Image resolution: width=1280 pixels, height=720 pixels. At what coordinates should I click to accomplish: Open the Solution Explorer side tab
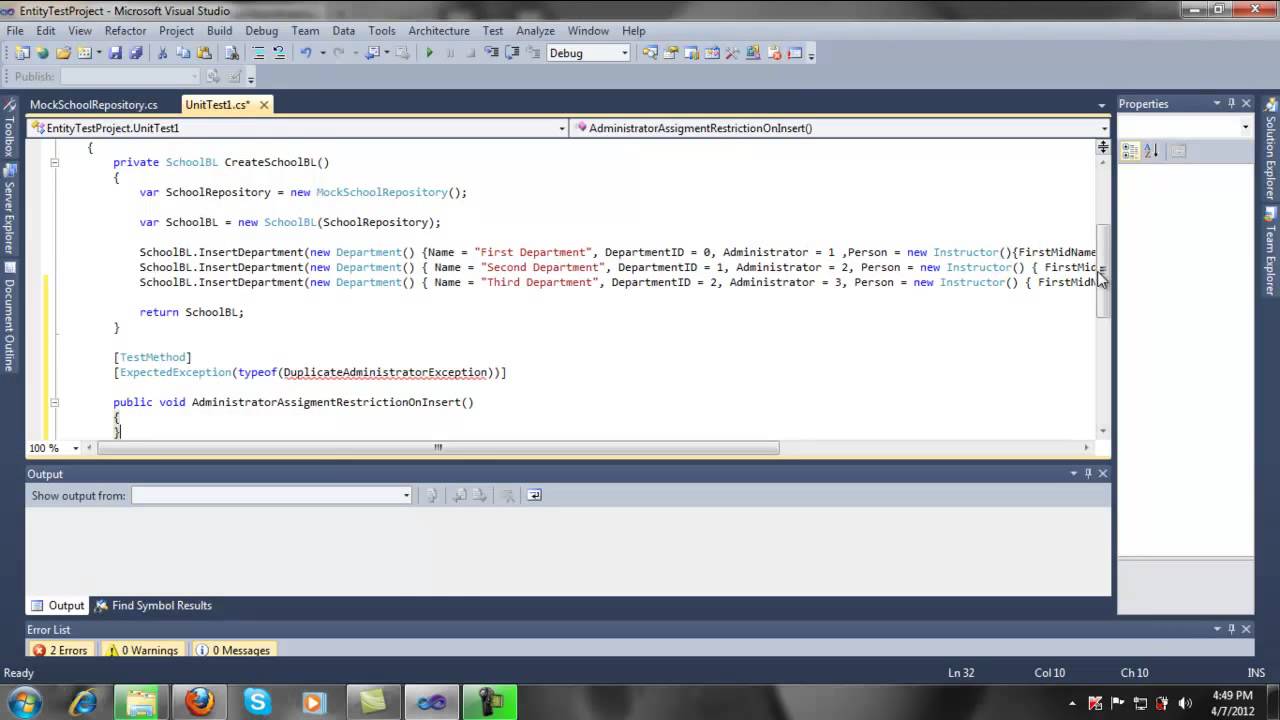tap(1271, 148)
